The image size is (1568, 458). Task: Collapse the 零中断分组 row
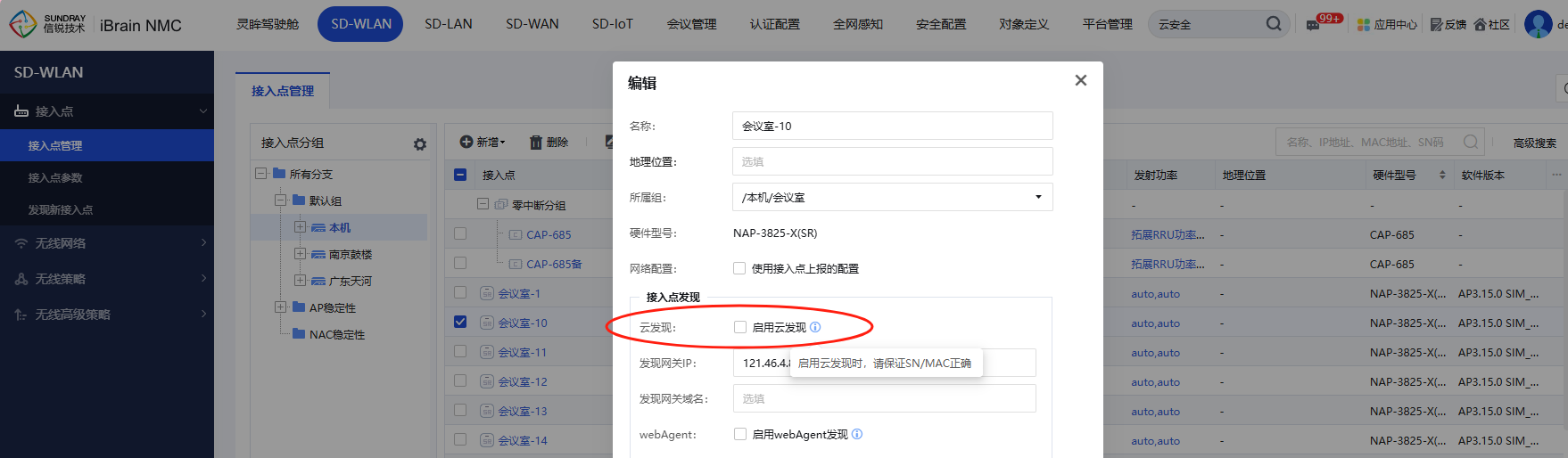[483, 204]
